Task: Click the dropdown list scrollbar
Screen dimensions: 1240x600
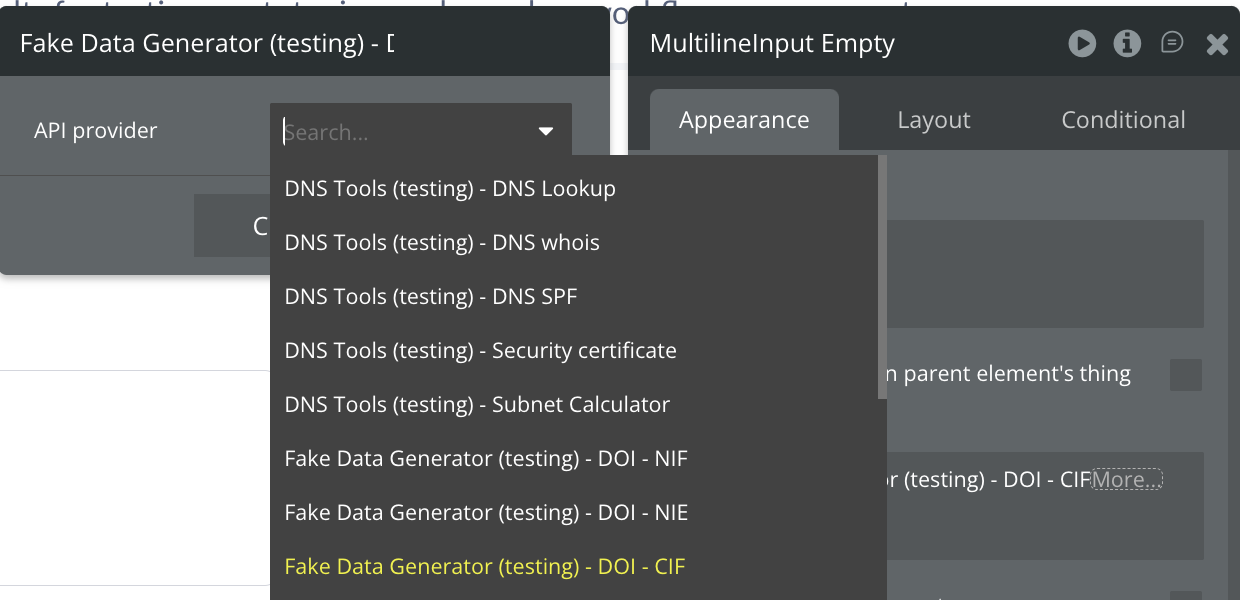Action: (x=882, y=280)
